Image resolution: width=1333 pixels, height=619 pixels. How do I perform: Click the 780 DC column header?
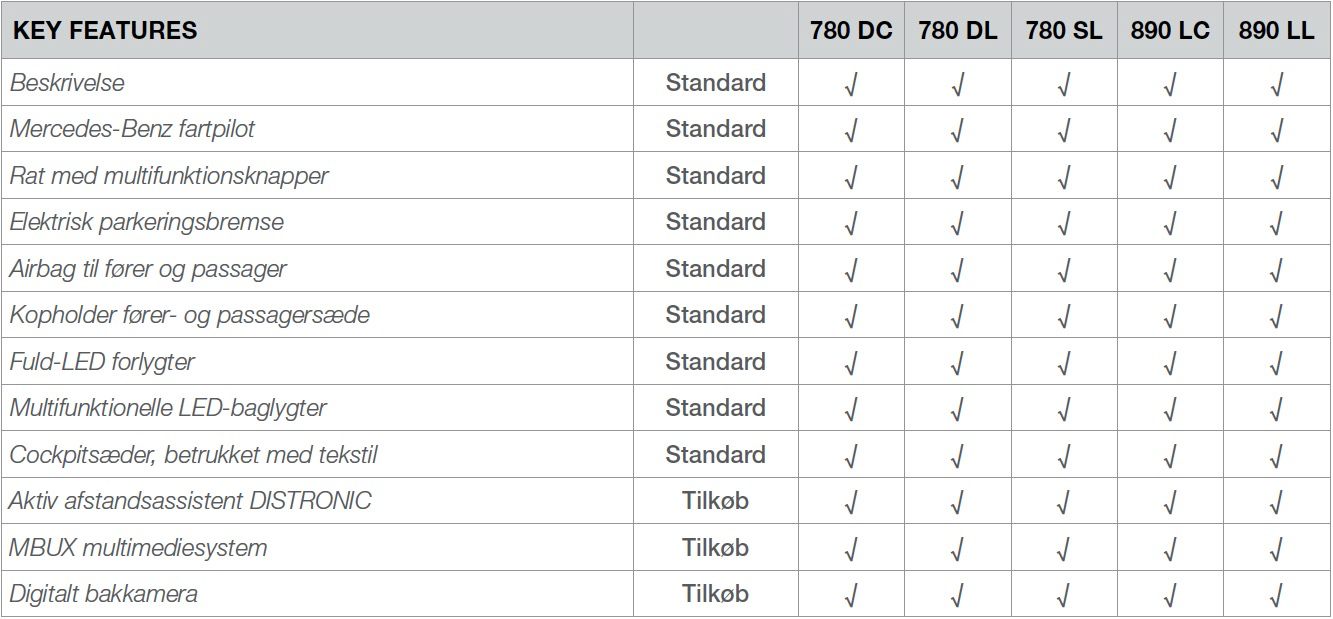click(x=851, y=31)
